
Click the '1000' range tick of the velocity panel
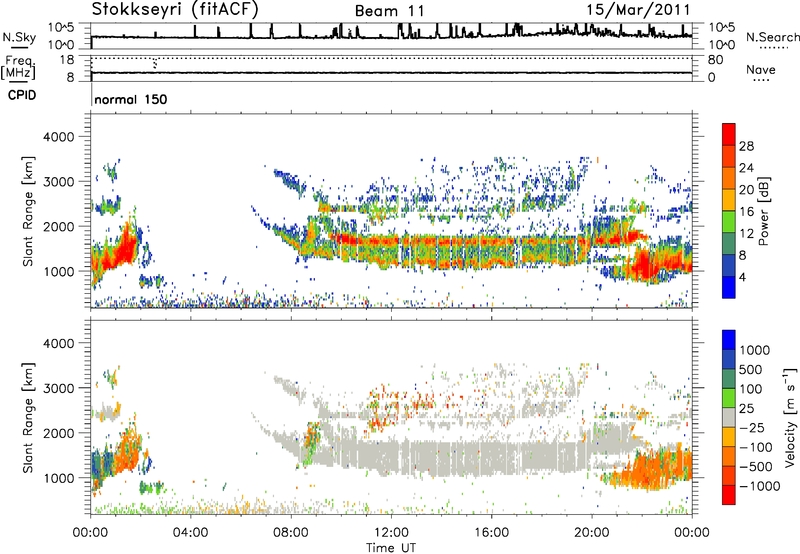coord(58,478)
